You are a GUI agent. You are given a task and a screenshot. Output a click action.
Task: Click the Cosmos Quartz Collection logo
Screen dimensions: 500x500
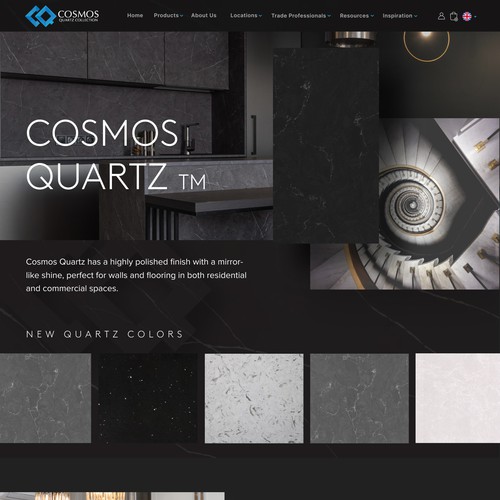click(x=62, y=16)
